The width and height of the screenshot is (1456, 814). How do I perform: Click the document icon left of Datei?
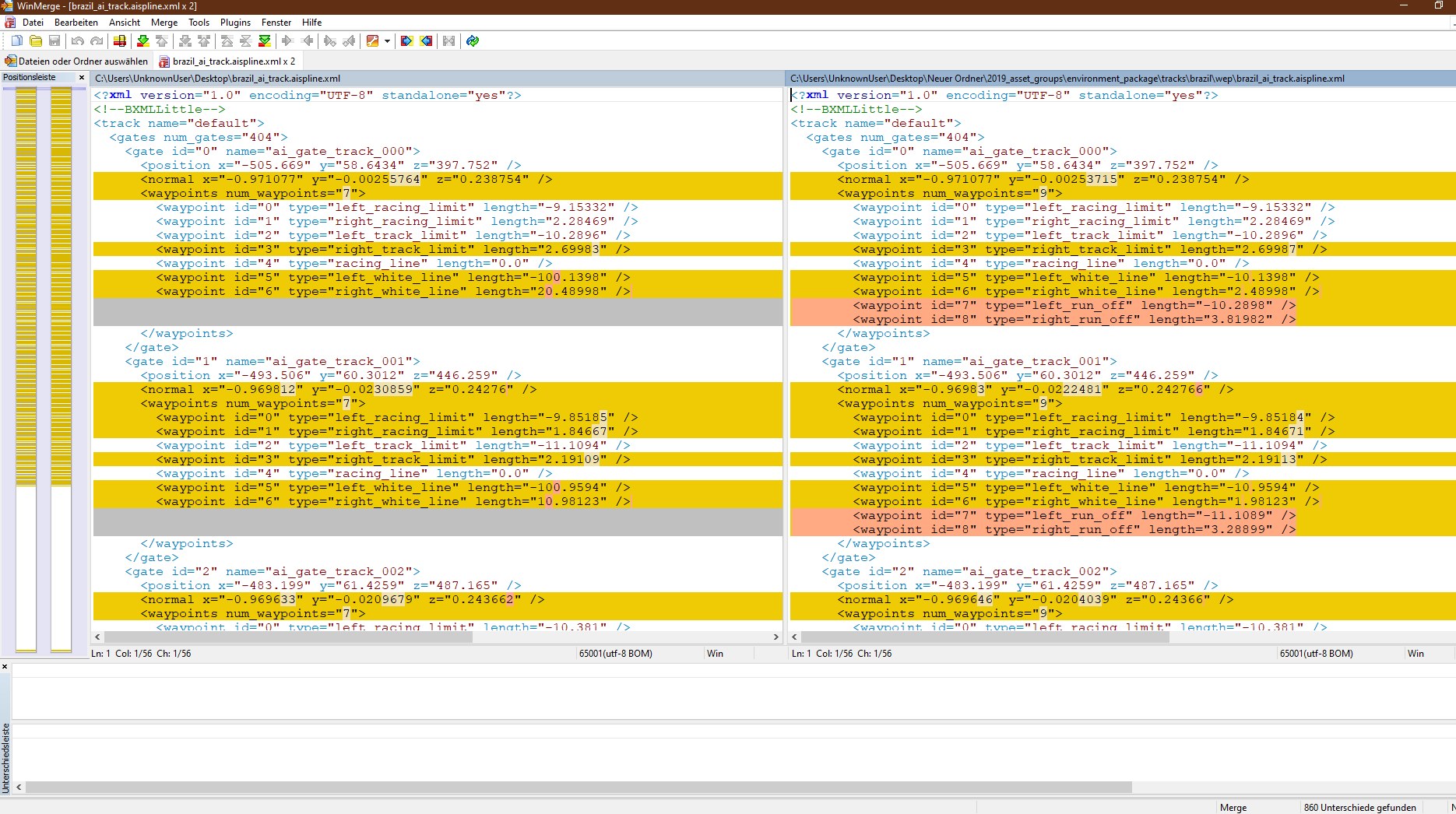click(x=10, y=23)
